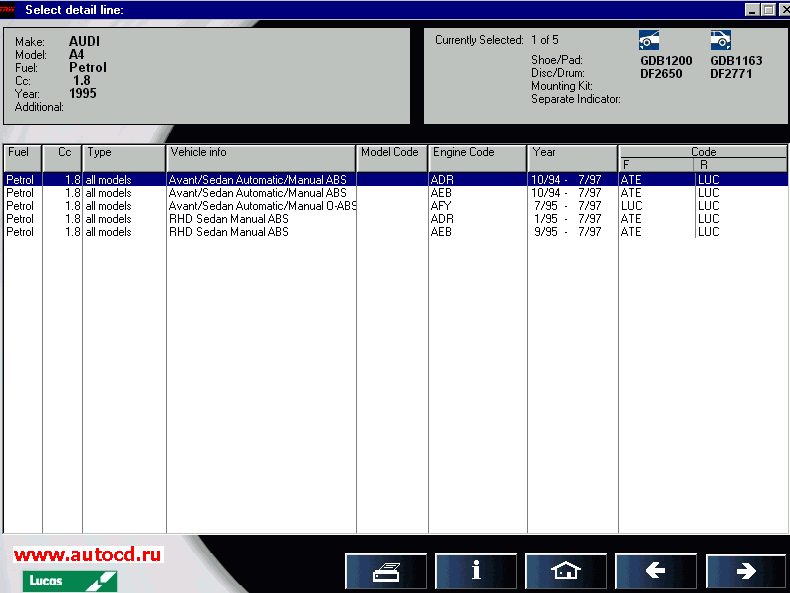This screenshot has width=790, height=593.
Task: Click the GDB1200 pad part number
Action: 666,61
